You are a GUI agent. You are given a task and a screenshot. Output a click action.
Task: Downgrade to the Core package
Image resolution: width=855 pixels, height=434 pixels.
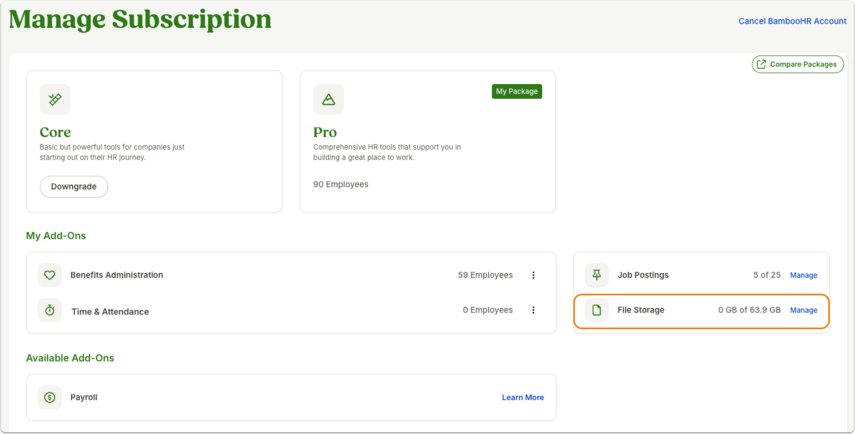(74, 186)
